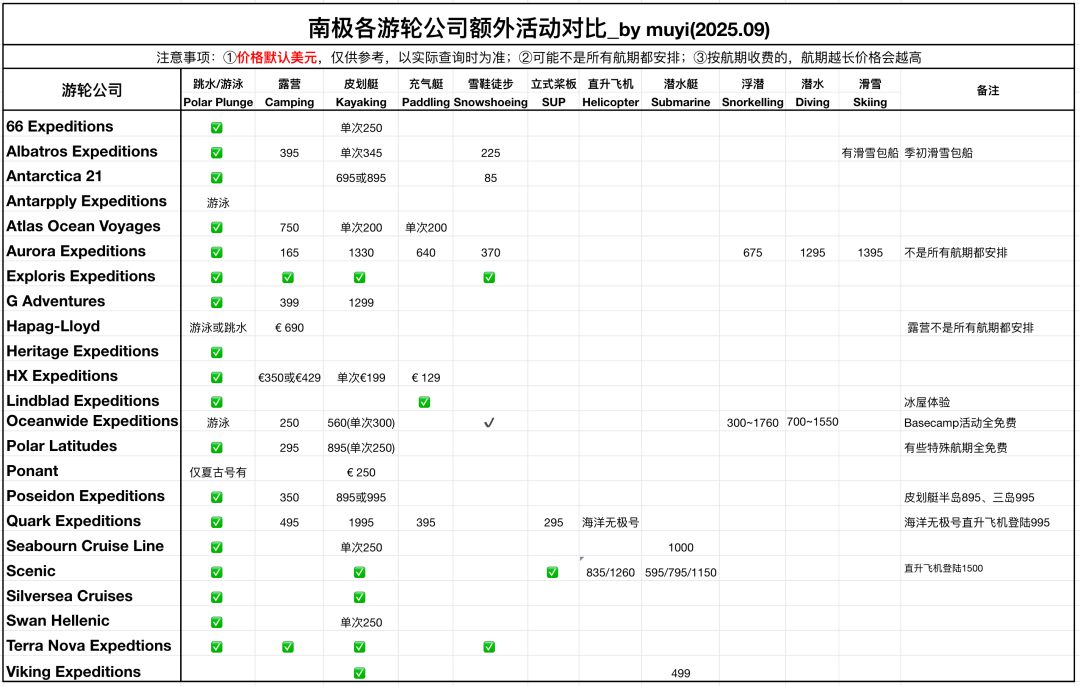The height and width of the screenshot is (686, 1080).
Task: Click the Polar Plunge checkmark in Scenic row
Action: tap(216, 572)
